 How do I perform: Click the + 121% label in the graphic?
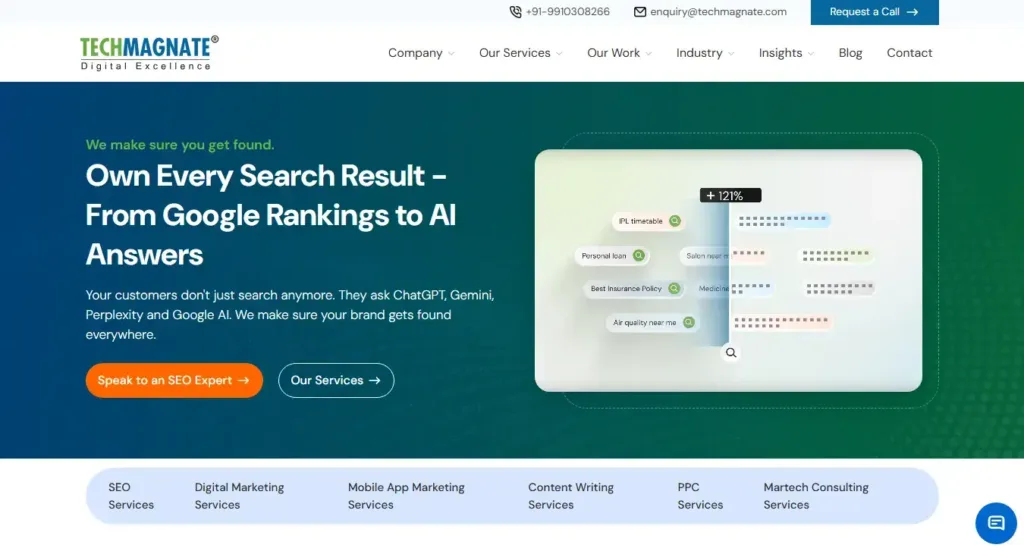(730, 195)
